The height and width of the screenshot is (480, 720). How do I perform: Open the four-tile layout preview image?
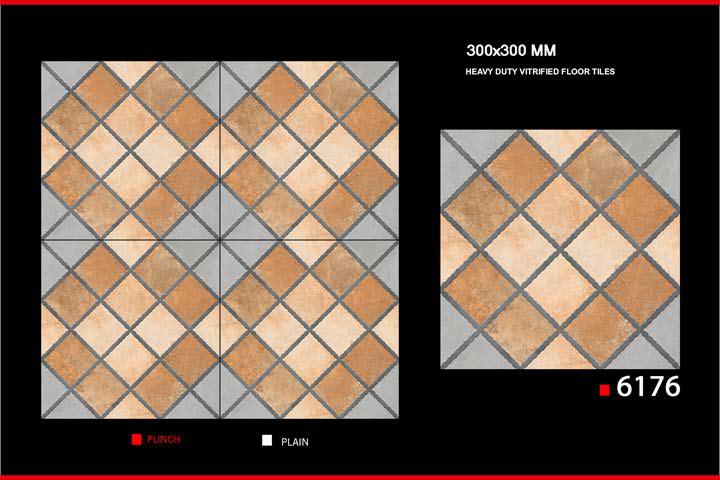220,240
